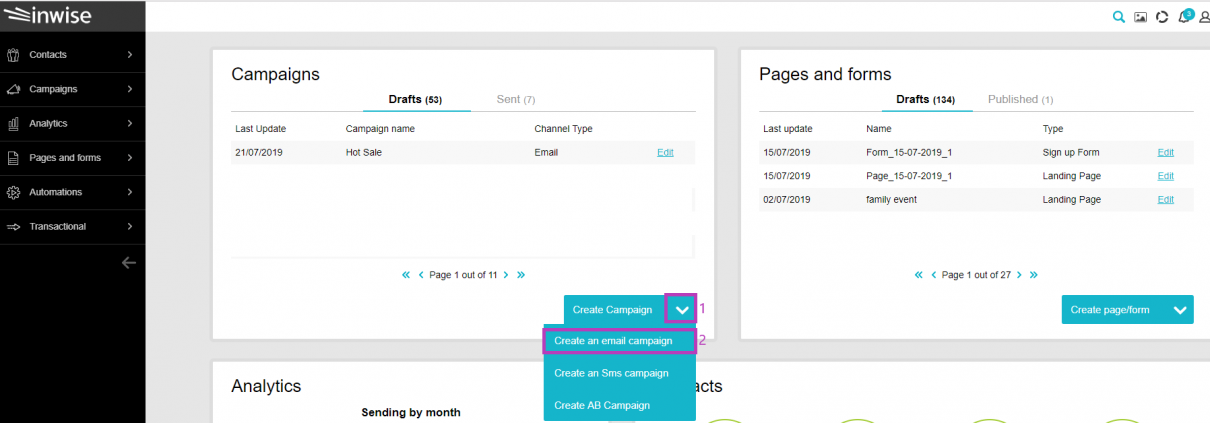The width and height of the screenshot is (1210, 423).
Task: Go to previous page of Campaigns list
Action: pos(421,274)
